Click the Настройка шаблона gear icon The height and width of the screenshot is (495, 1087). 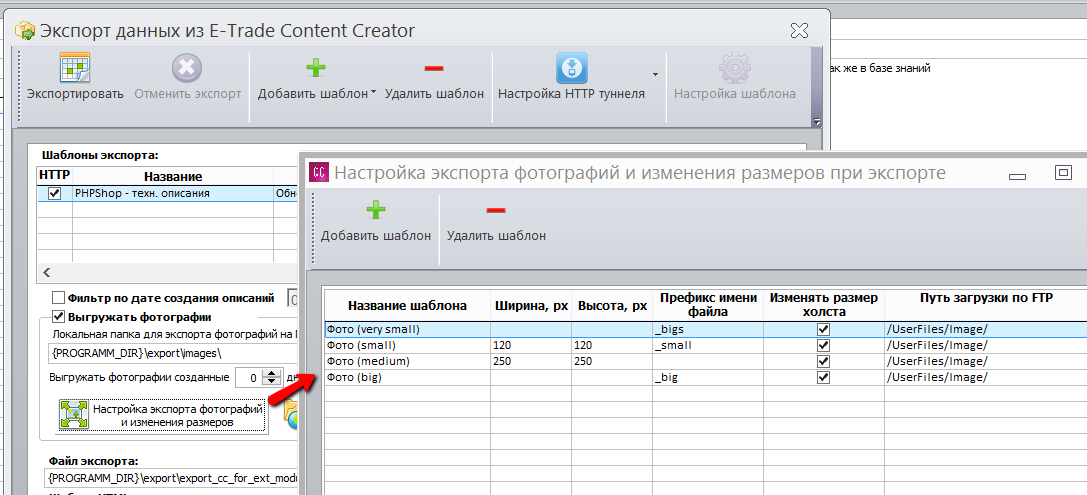(734, 68)
